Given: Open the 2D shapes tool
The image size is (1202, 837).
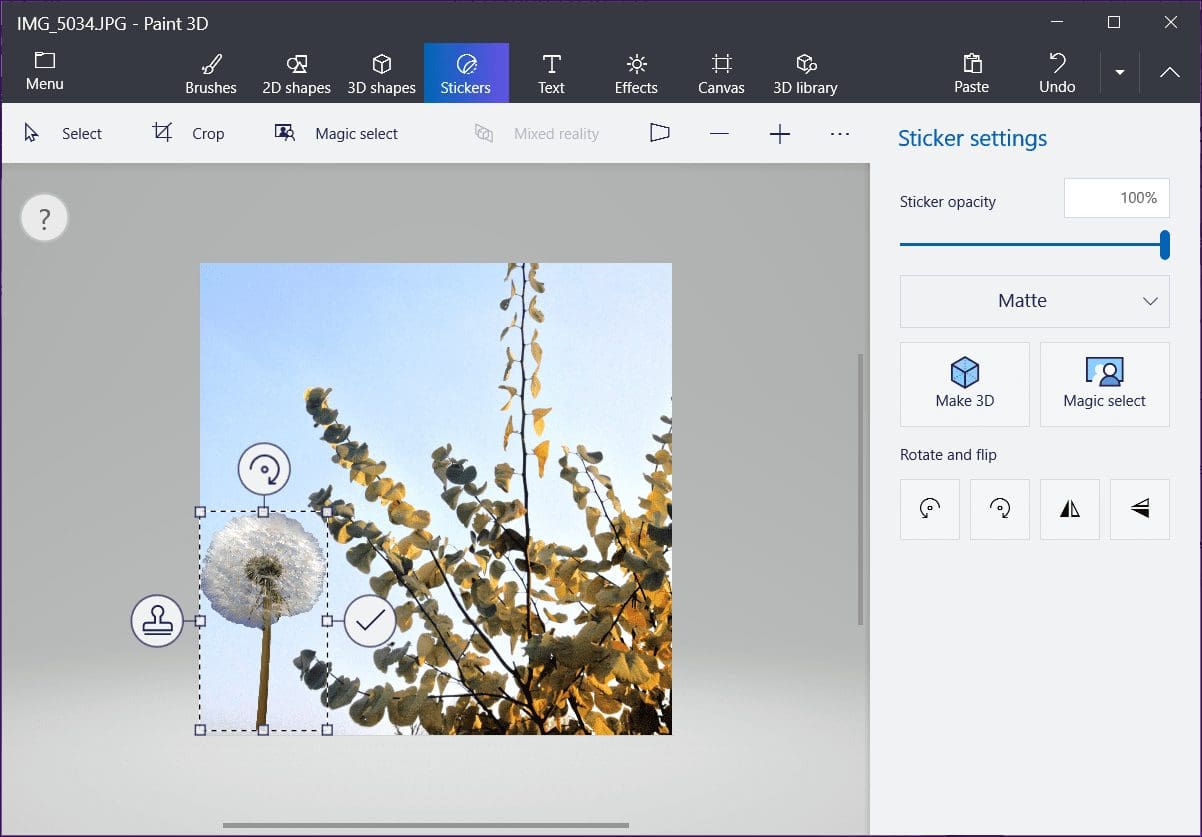Looking at the screenshot, I should click(x=296, y=74).
